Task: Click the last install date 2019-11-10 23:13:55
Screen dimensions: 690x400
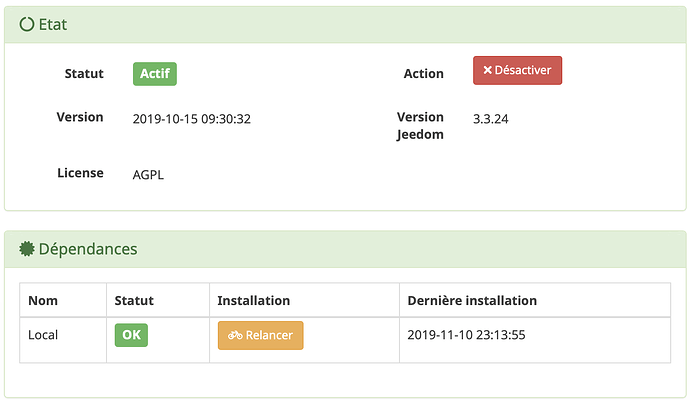Action: click(x=466, y=335)
